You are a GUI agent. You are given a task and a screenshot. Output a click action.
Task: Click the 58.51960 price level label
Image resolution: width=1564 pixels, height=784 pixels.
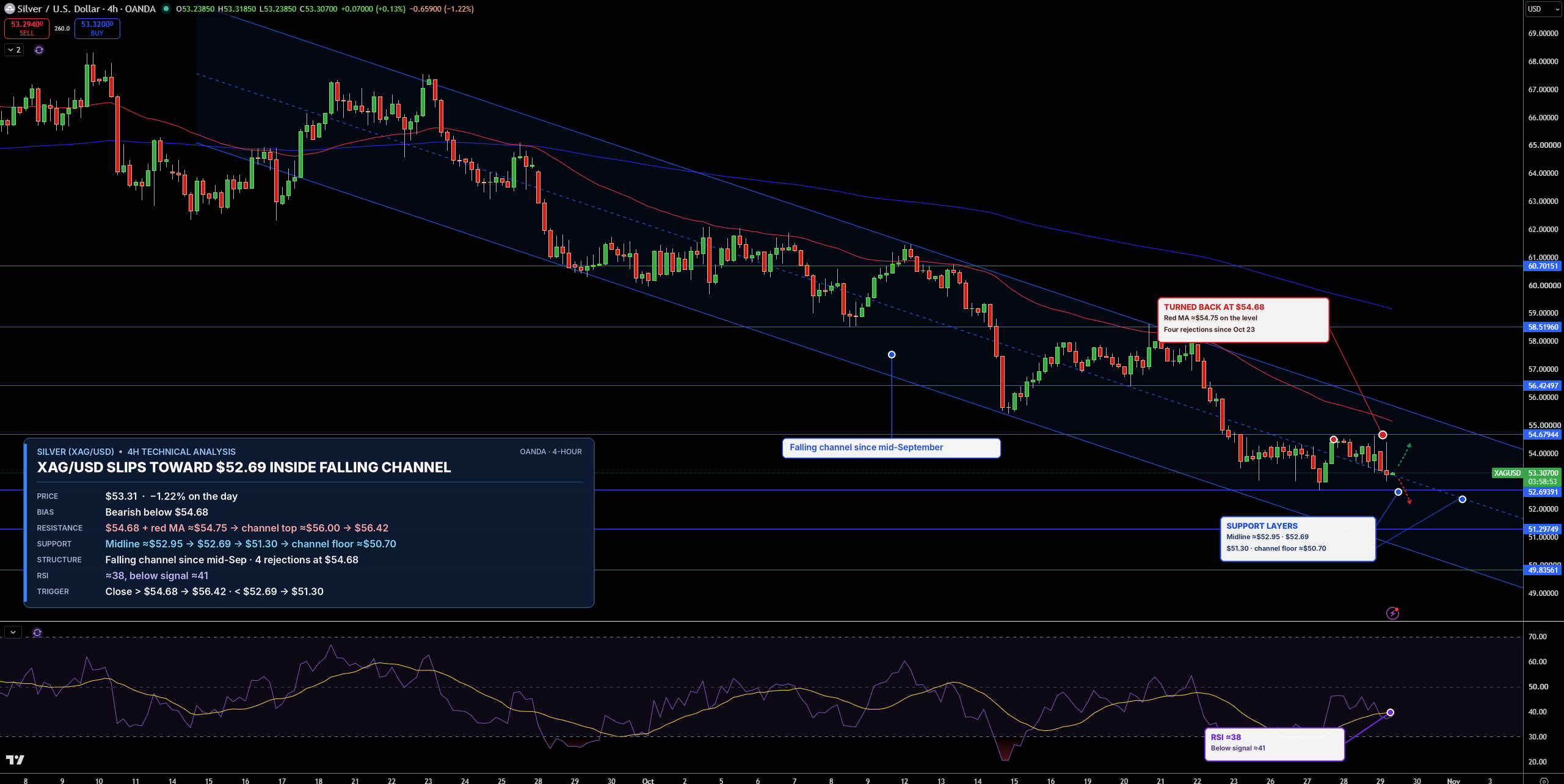point(1543,327)
